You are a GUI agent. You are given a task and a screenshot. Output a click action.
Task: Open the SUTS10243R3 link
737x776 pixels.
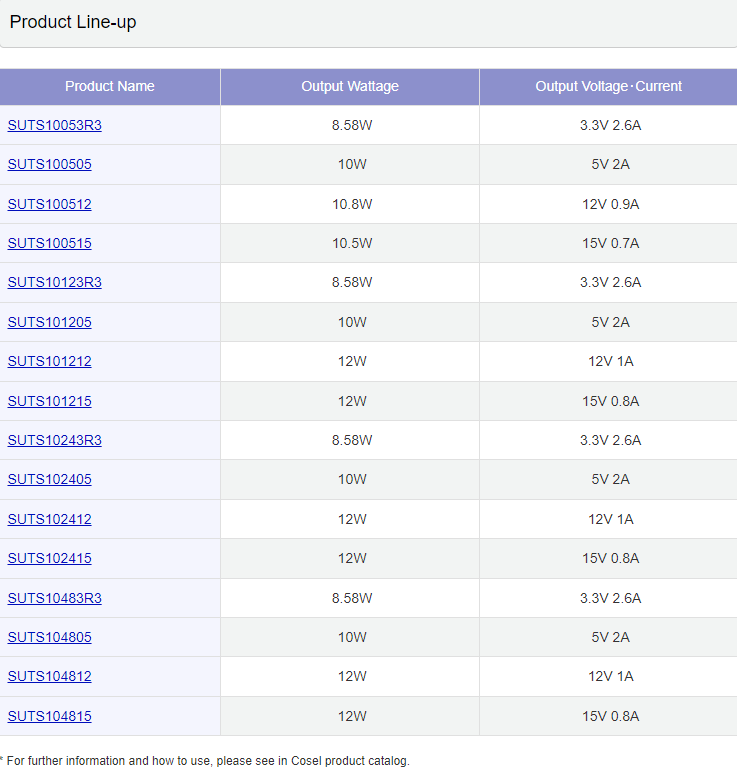click(x=54, y=440)
